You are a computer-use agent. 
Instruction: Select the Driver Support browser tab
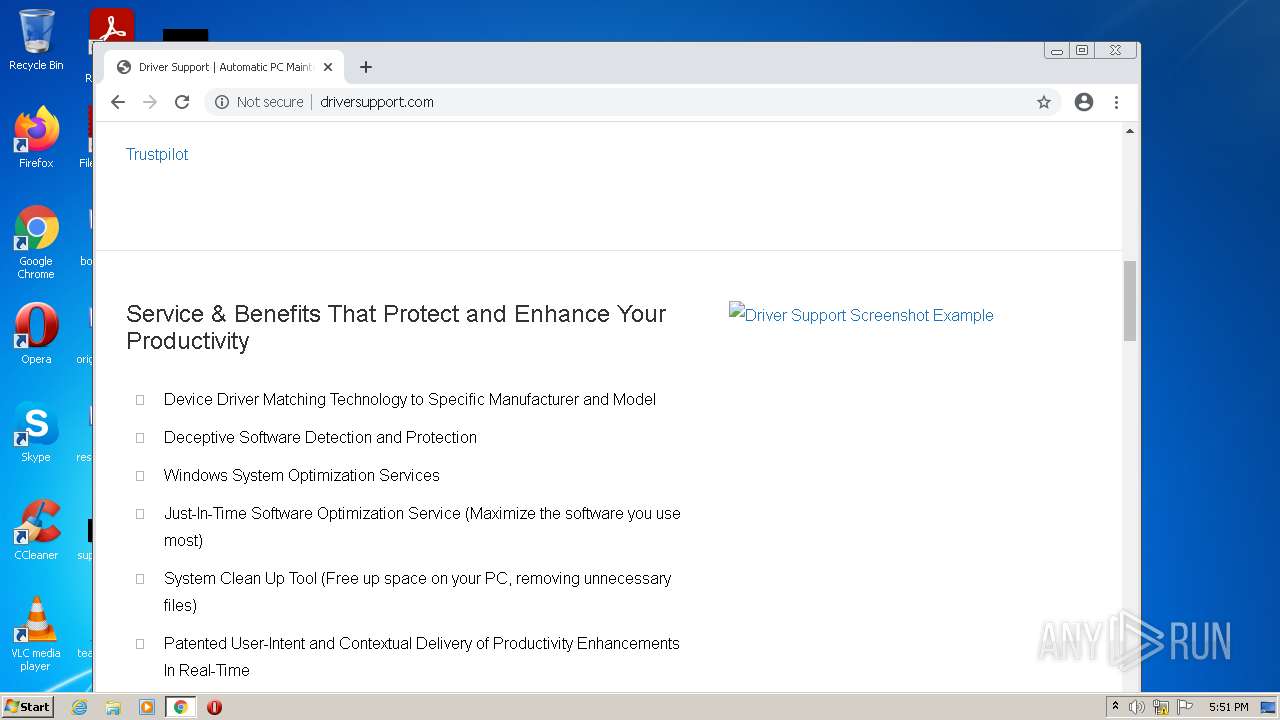[224, 67]
